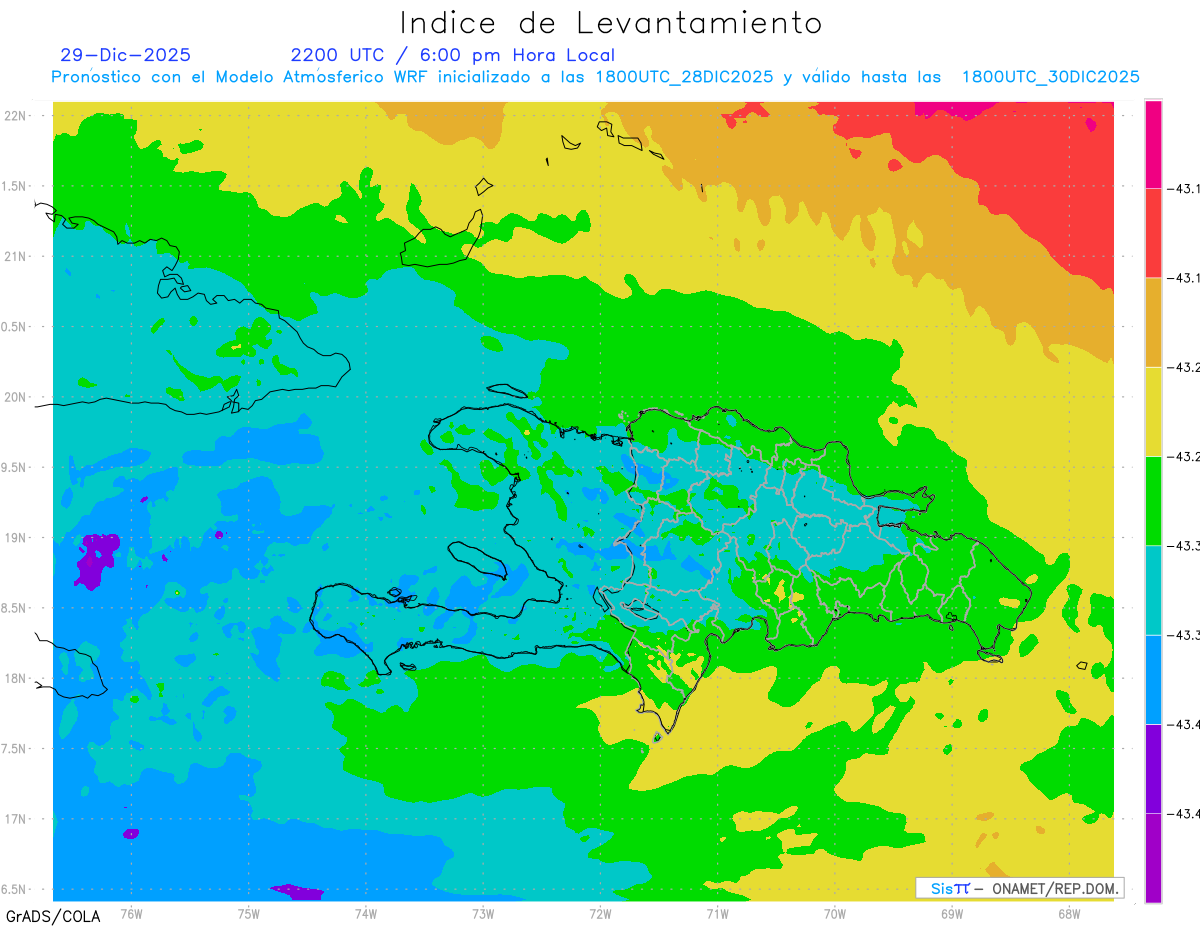Image resolution: width=1200 pixels, height=927 pixels.
Task: Click the 19N latitude label
Action: click(16, 538)
